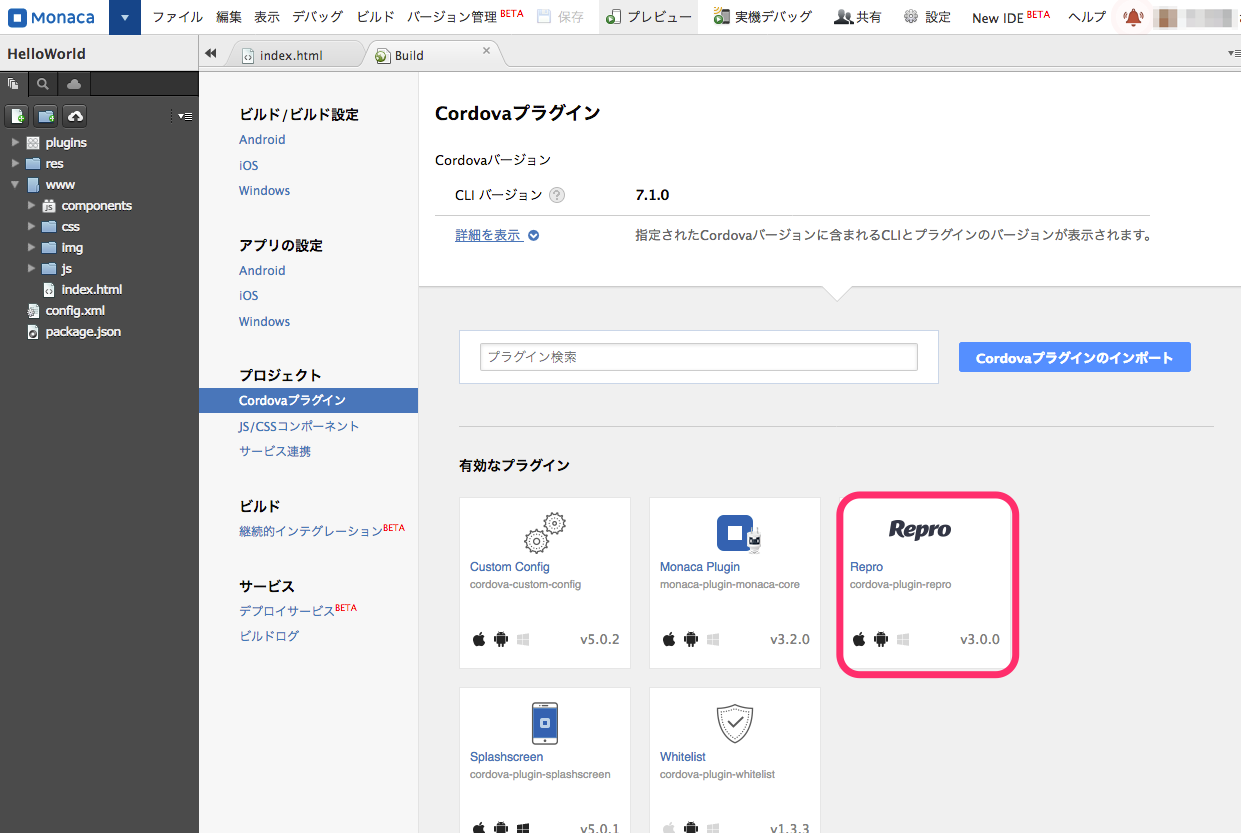Open the ヘルプ menu

coord(1087,17)
